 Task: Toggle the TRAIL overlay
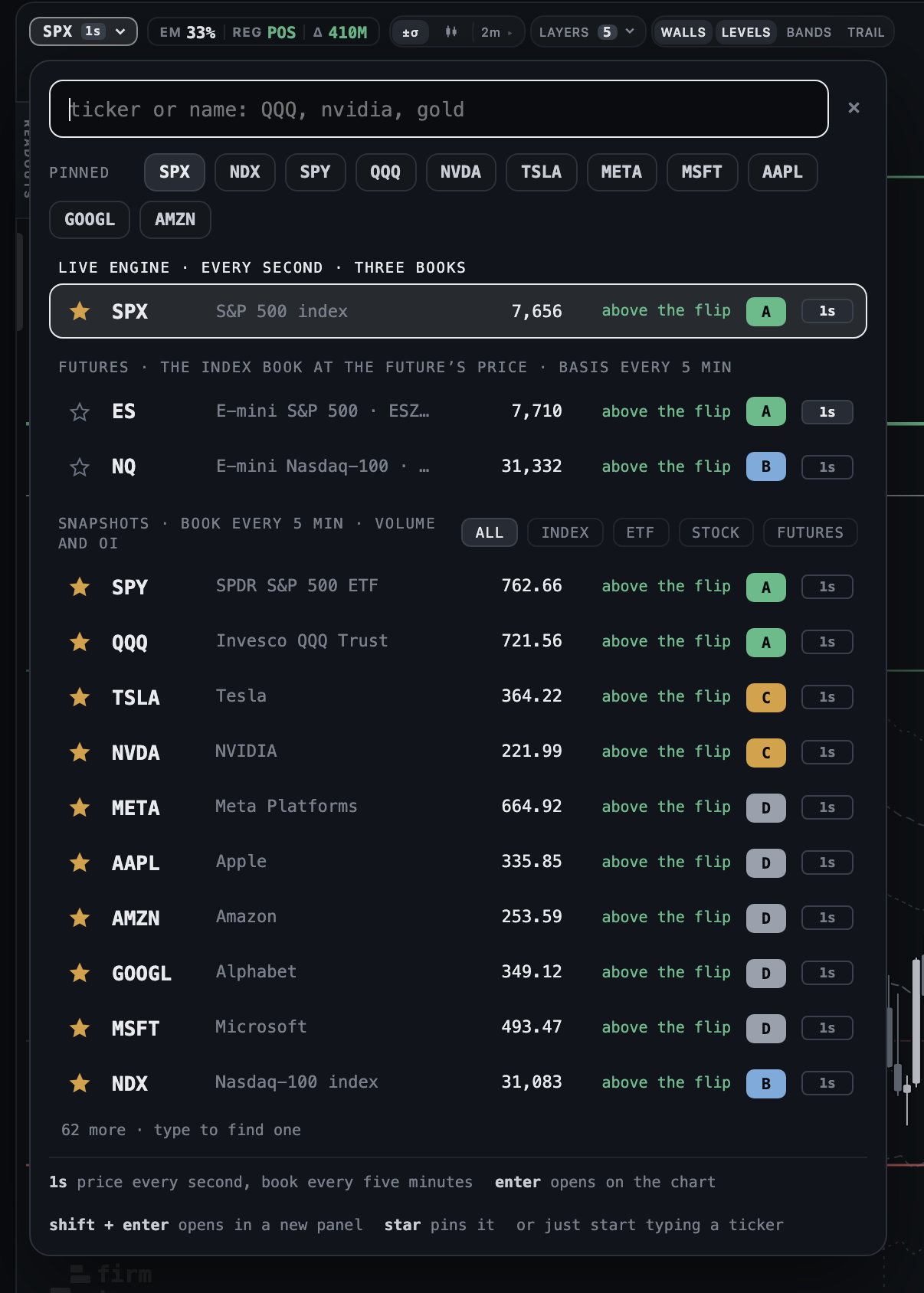click(x=866, y=32)
